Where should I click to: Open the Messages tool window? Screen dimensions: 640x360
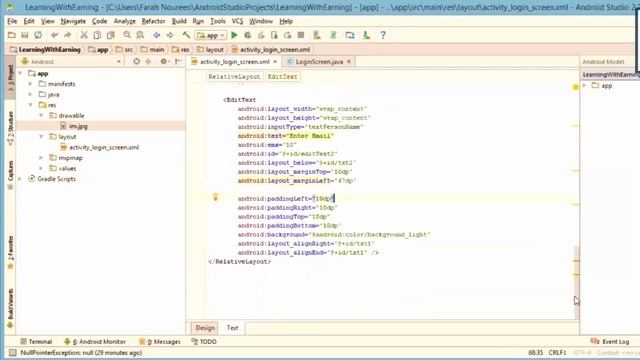tap(160, 342)
